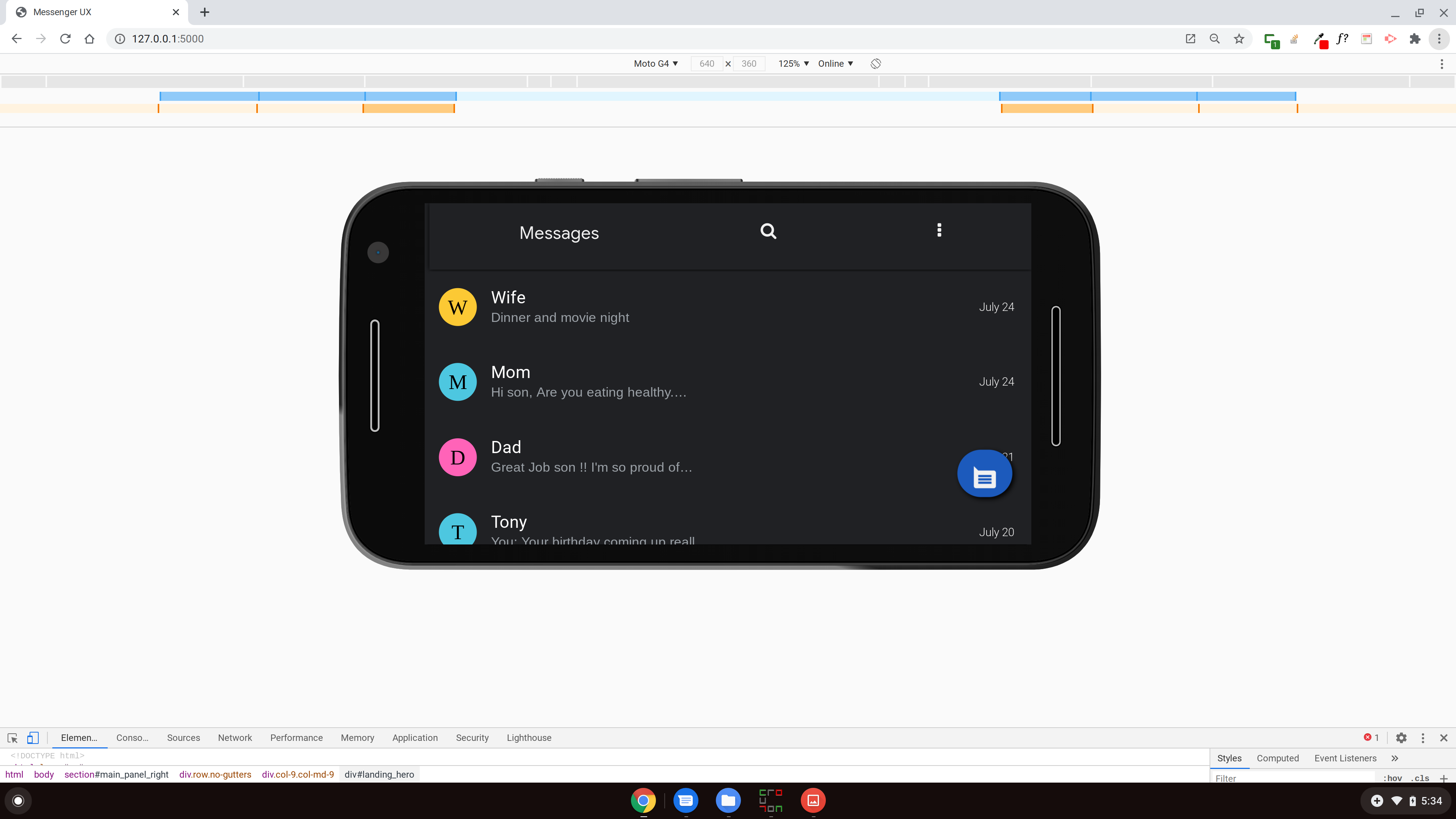The width and height of the screenshot is (1456, 819).
Task: Click the 640 width input field
Action: (x=706, y=64)
